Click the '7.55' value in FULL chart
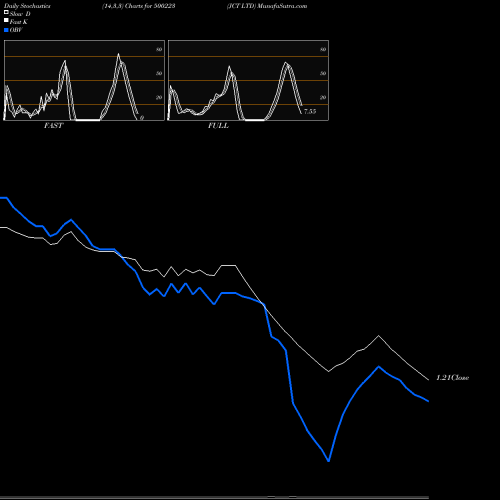This screenshot has width=500, height=500. [x=310, y=111]
